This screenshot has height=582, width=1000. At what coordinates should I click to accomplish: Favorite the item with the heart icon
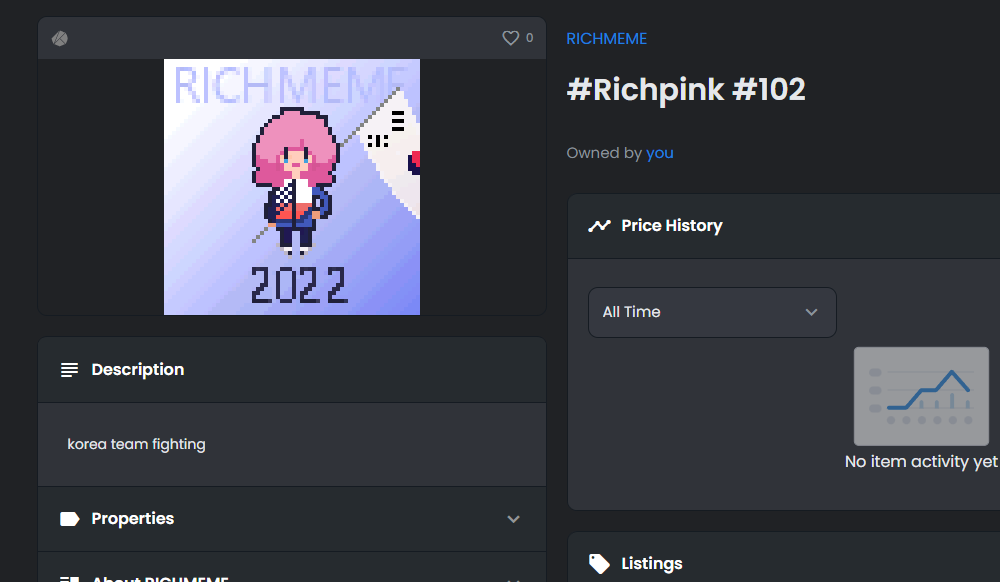[x=510, y=38]
